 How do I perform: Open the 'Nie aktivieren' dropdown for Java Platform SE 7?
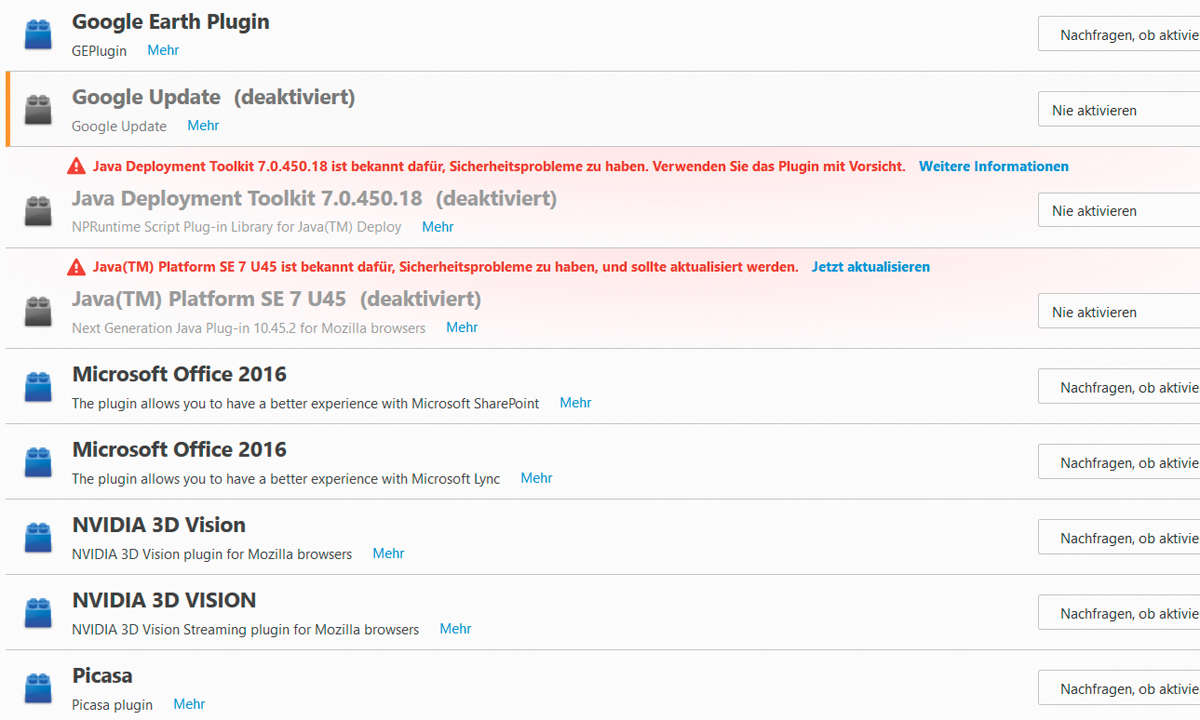pos(1119,312)
